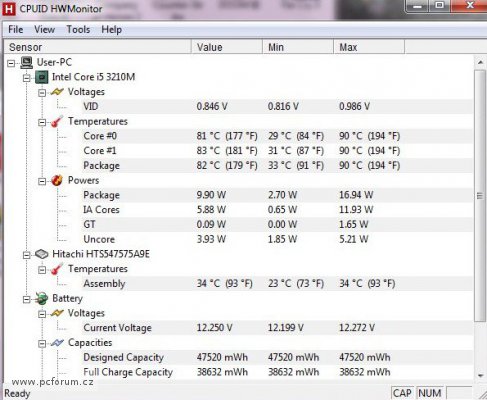Click the 0.846 V VID value
The width and height of the screenshot is (487, 400).
(x=212, y=107)
